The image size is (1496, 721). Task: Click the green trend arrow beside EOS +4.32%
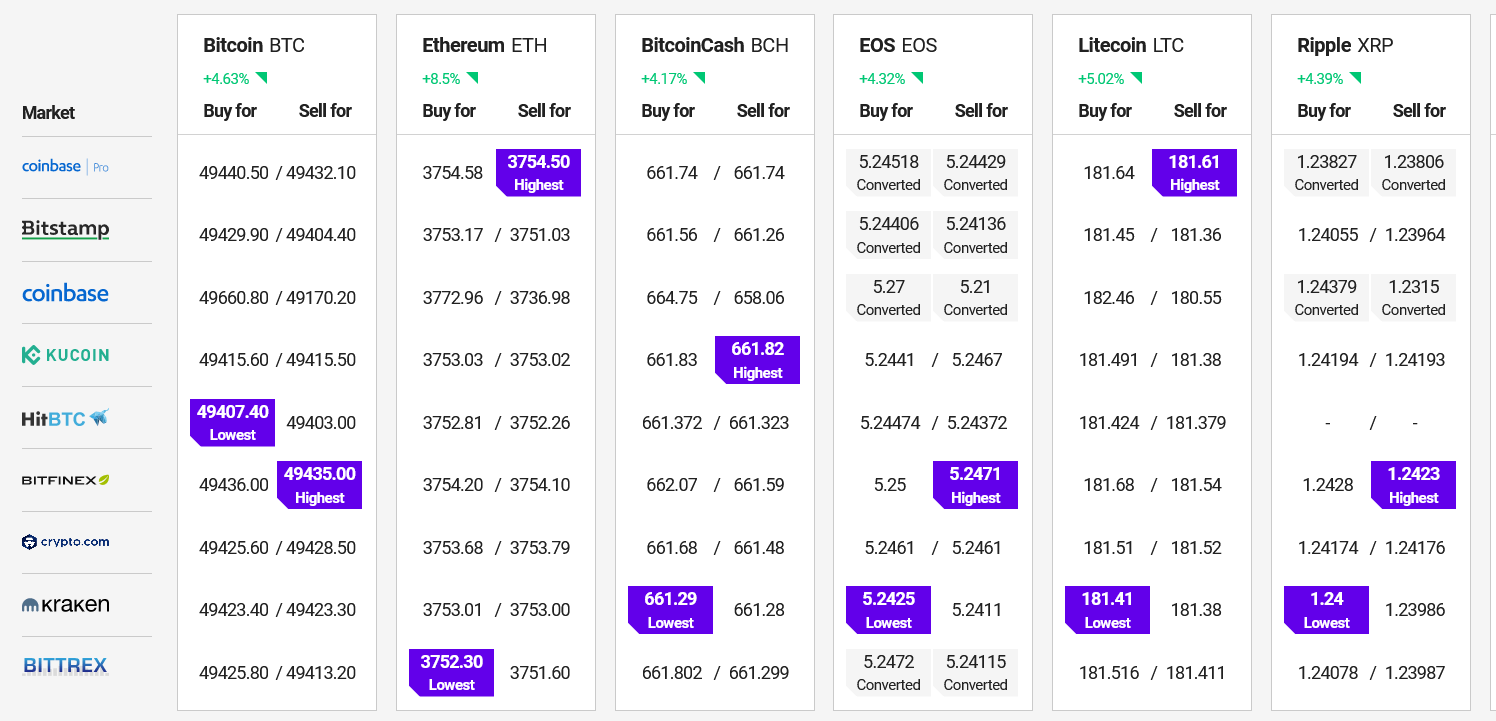pos(917,78)
